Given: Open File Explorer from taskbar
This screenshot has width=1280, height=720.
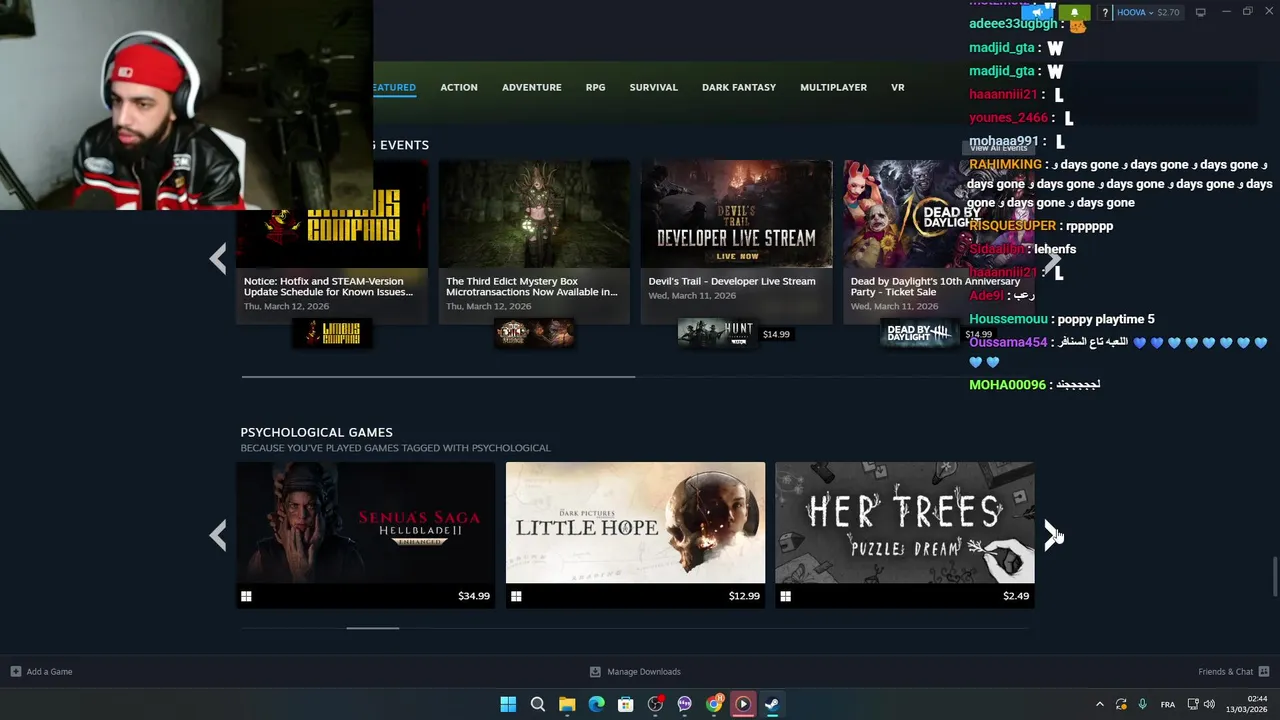Looking at the screenshot, I should click(x=567, y=704).
